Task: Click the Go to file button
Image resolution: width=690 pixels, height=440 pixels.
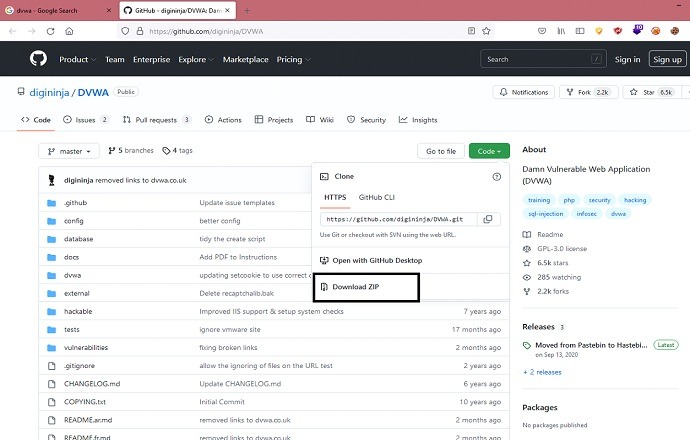Action: coord(441,151)
